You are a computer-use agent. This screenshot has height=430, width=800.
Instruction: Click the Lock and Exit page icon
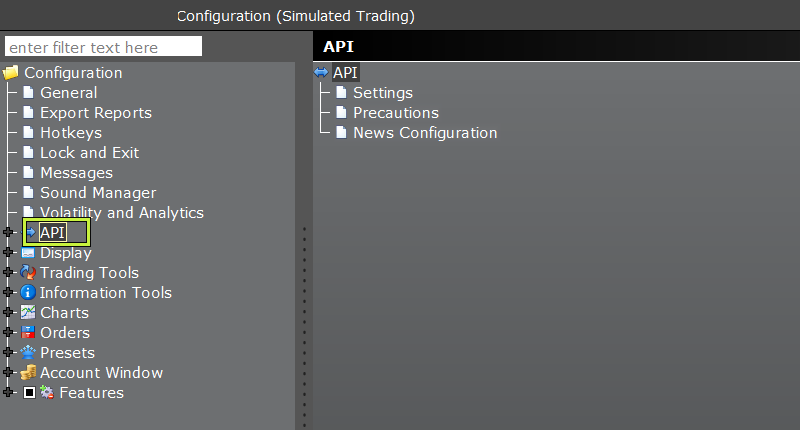pyautogui.click(x=29, y=152)
